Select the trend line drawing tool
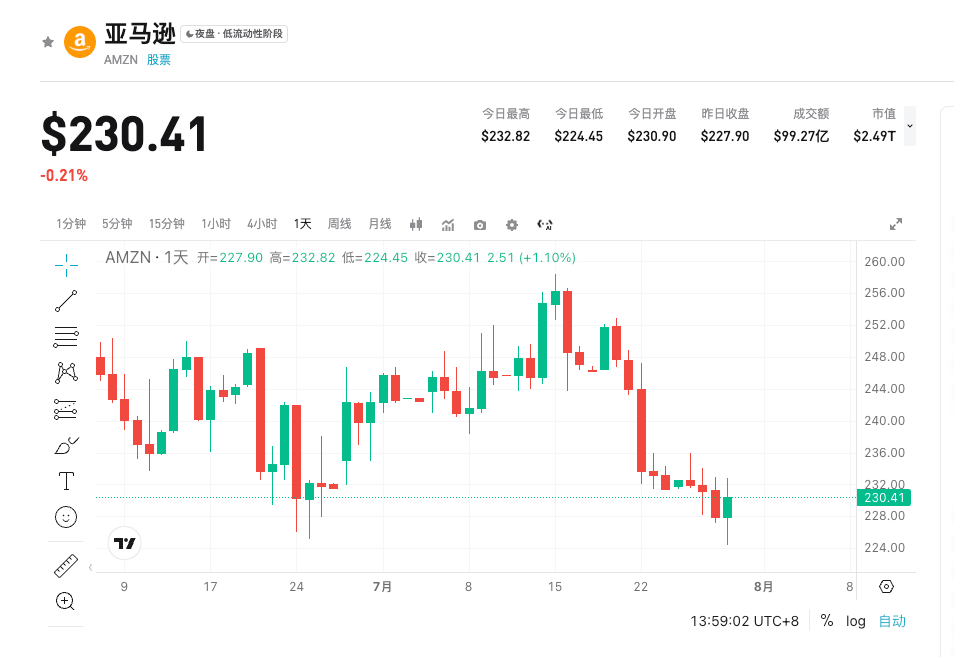The image size is (954, 657). [66, 301]
